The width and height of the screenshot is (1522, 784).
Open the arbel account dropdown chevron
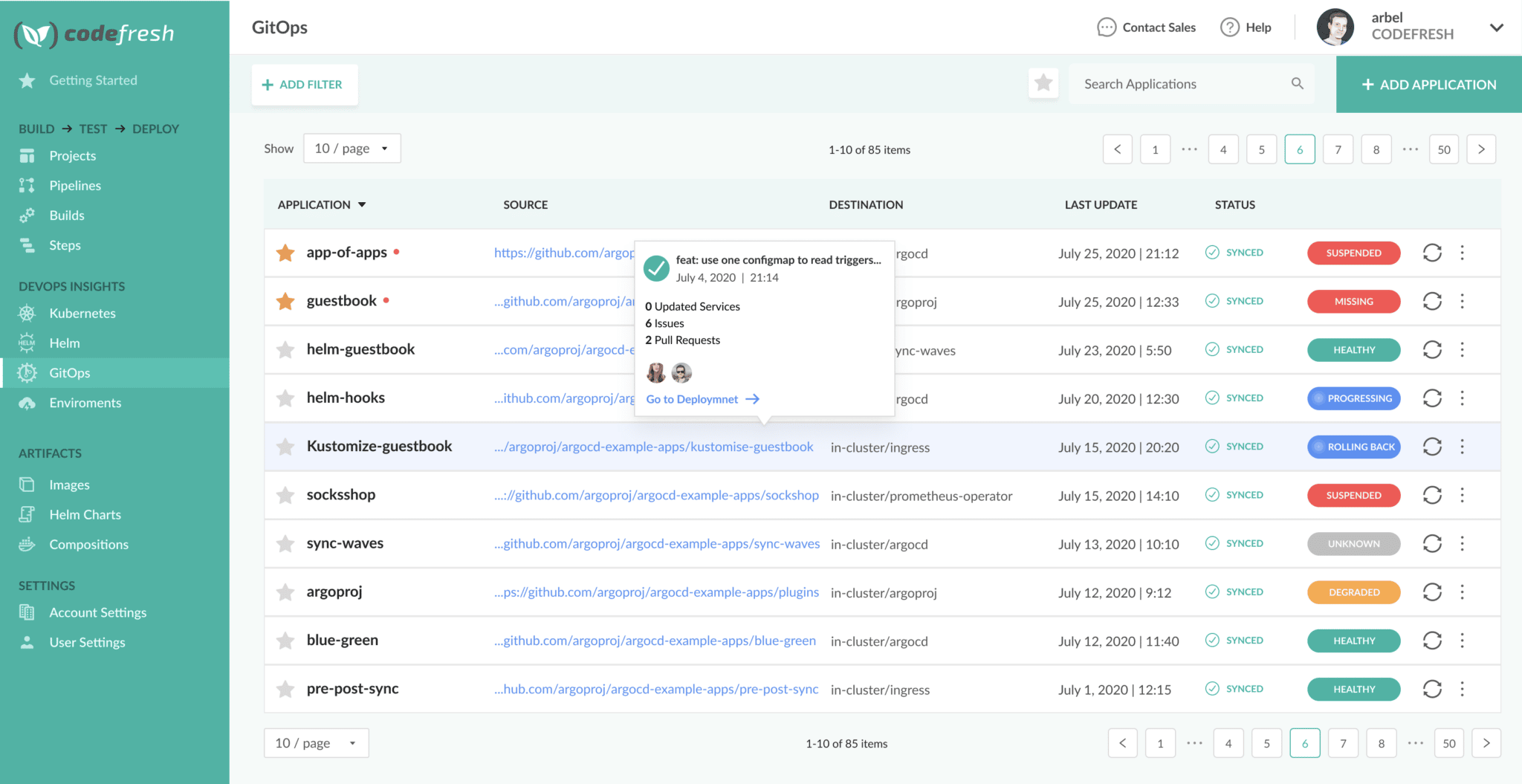click(1497, 27)
